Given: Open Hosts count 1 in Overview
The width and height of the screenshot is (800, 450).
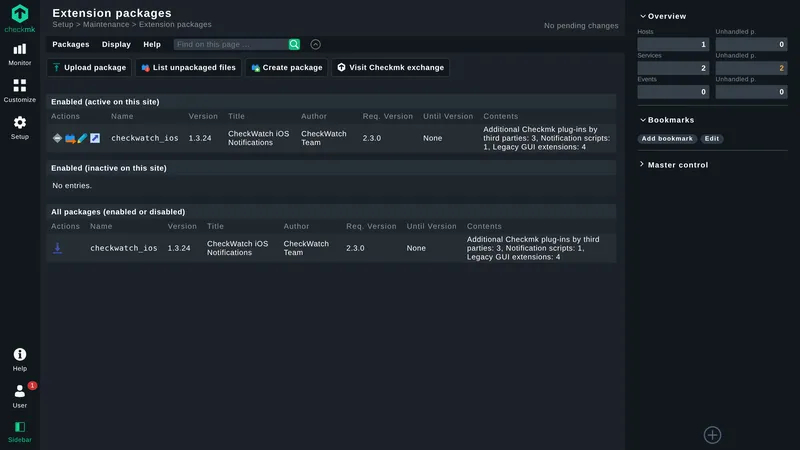Looking at the screenshot, I should tap(673, 44).
